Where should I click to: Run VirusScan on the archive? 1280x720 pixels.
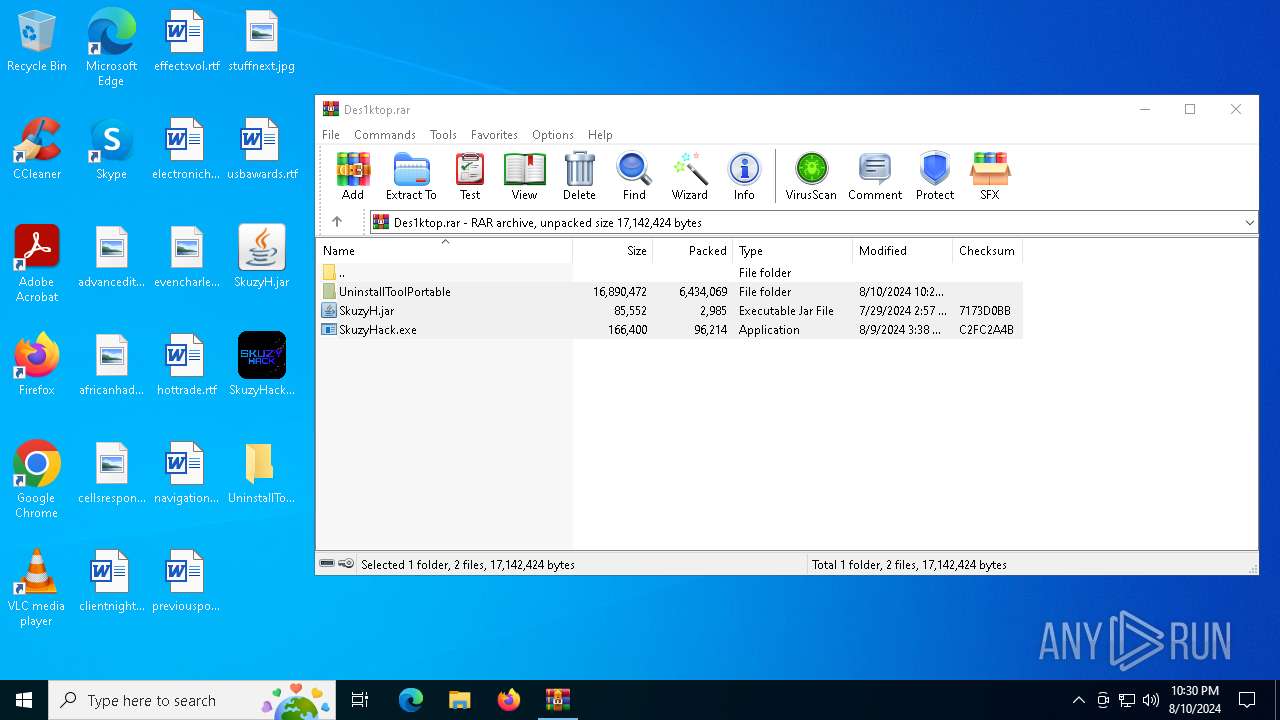(x=811, y=176)
